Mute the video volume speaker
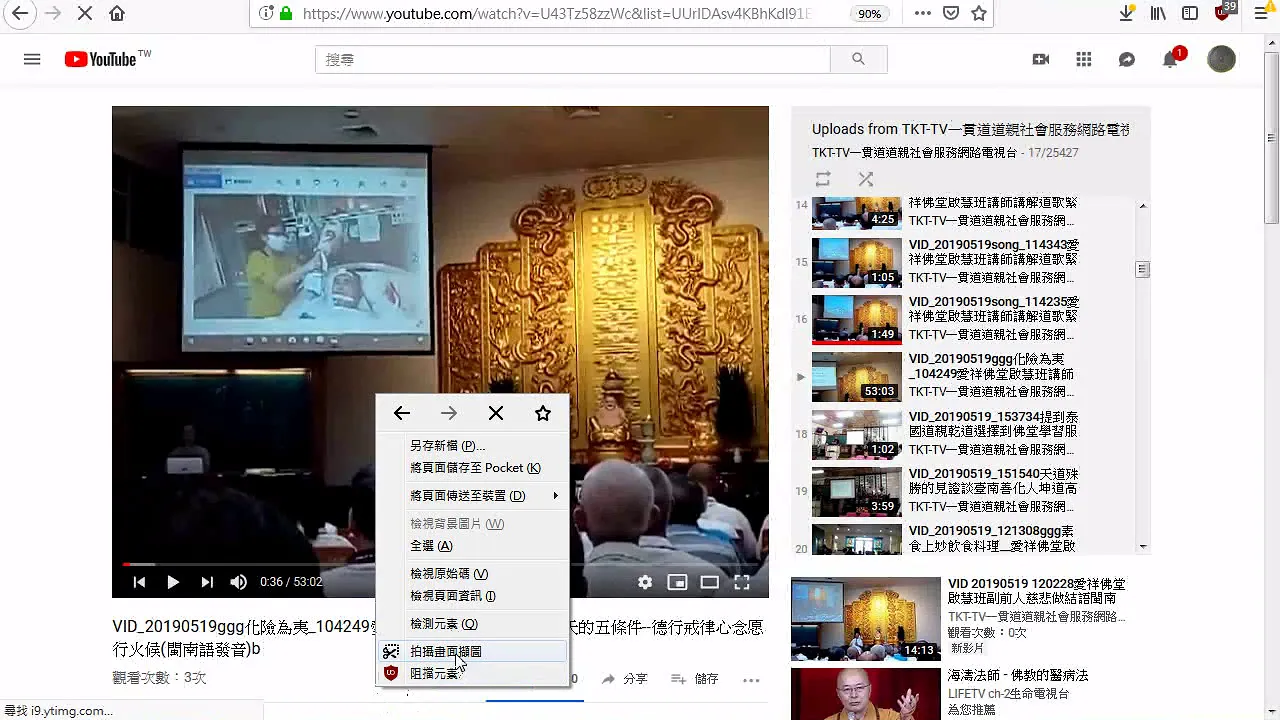 pos(239,582)
